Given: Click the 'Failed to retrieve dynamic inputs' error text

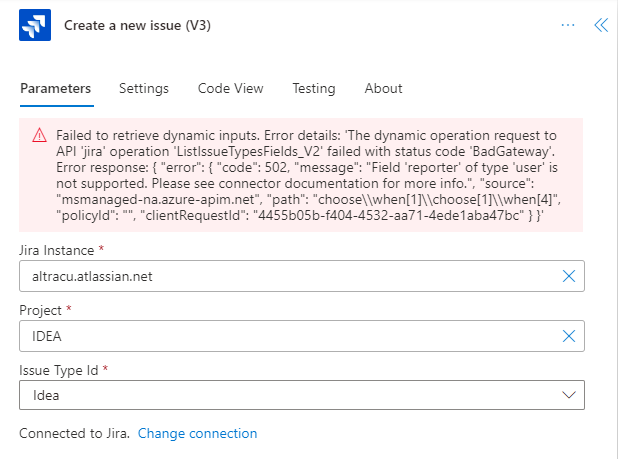Looking at the screenshot, I should tap(307, 175).
